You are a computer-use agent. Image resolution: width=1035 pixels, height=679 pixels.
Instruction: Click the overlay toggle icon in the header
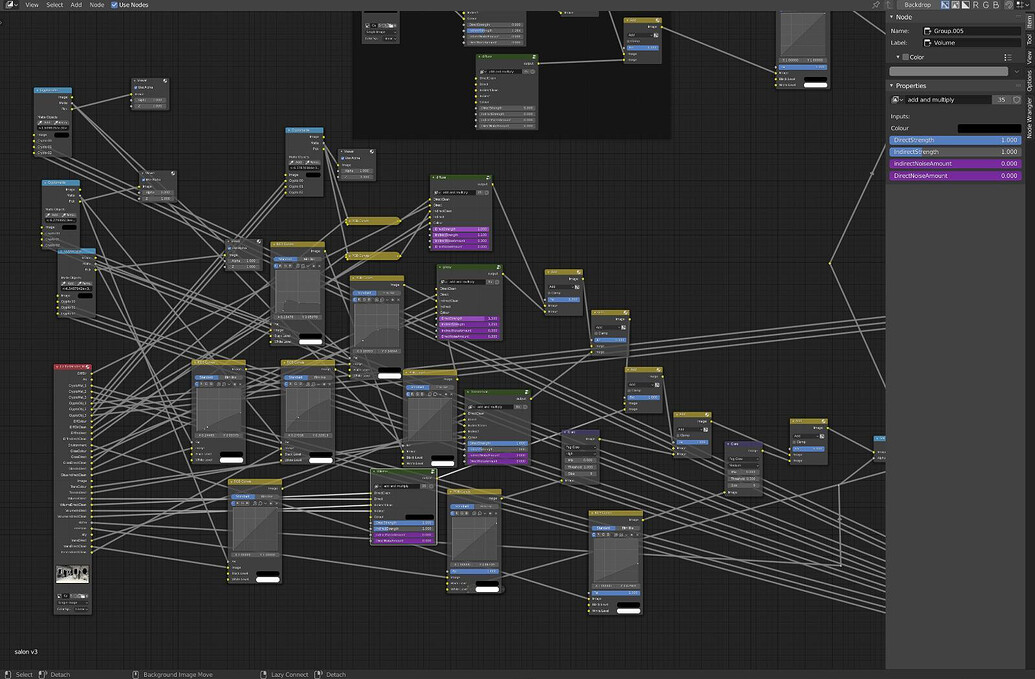[1009, 5]
